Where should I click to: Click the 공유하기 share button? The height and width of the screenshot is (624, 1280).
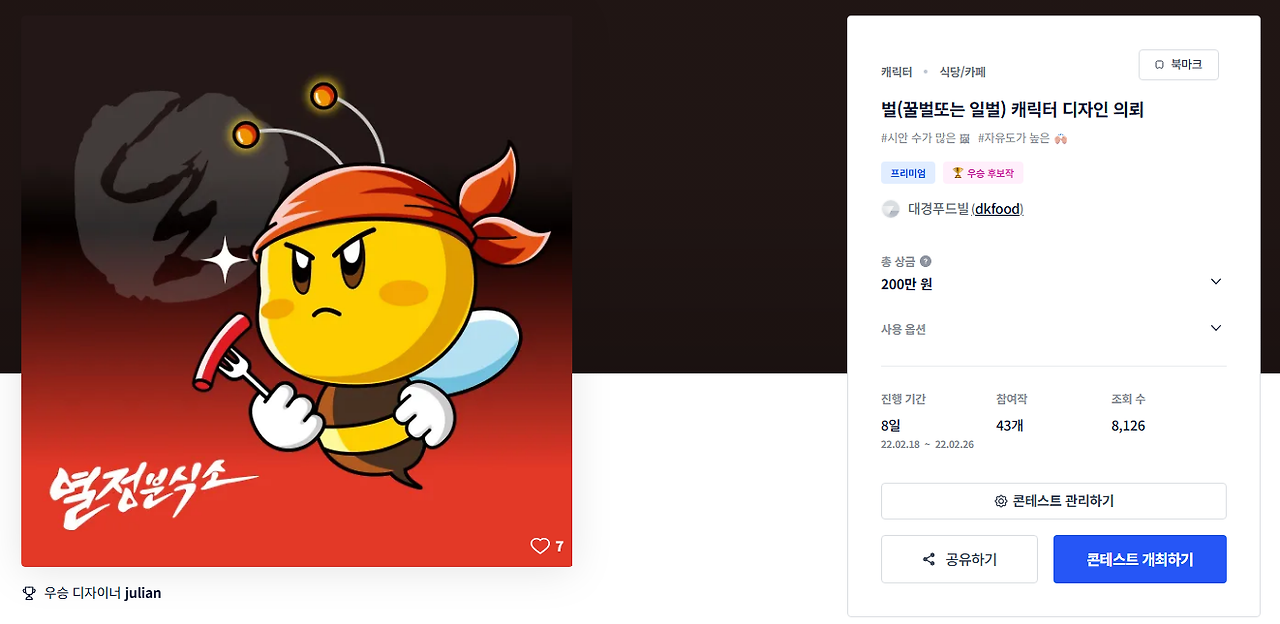[959, 559]
